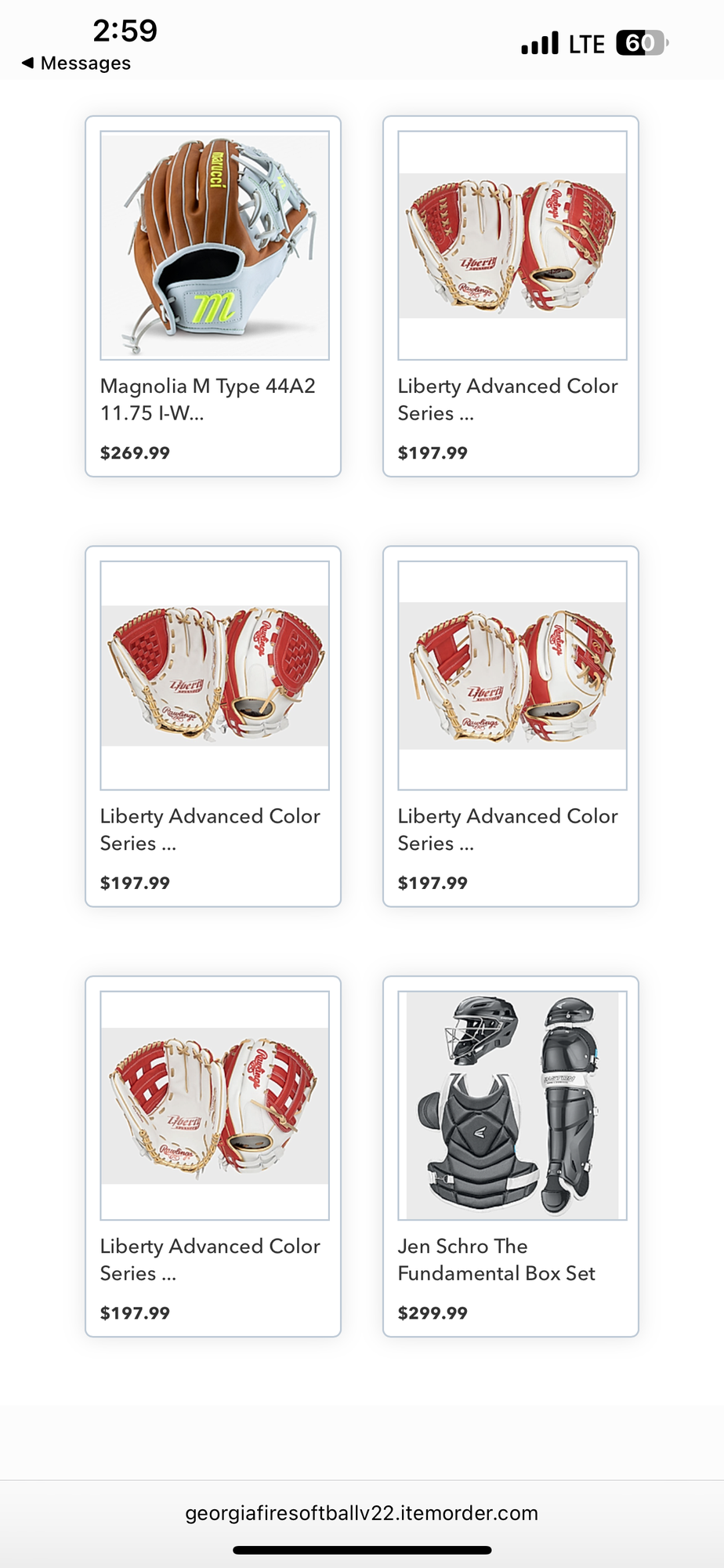The width and height of the screenshot is (724, 1568).
Task: Open middle-right Liberty Advanced glove image
Action: coord(512,675)
